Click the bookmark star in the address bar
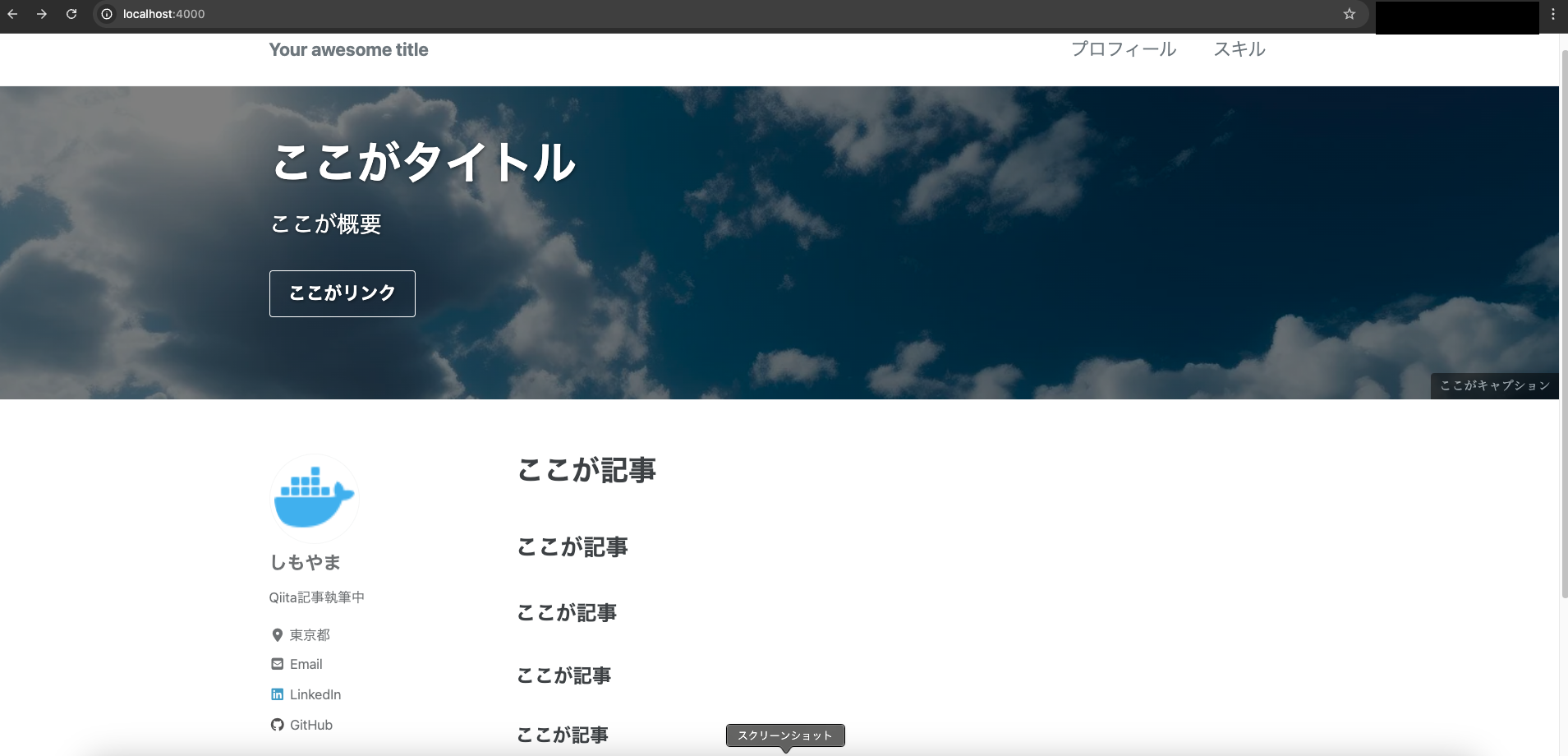 (1348, 14)
